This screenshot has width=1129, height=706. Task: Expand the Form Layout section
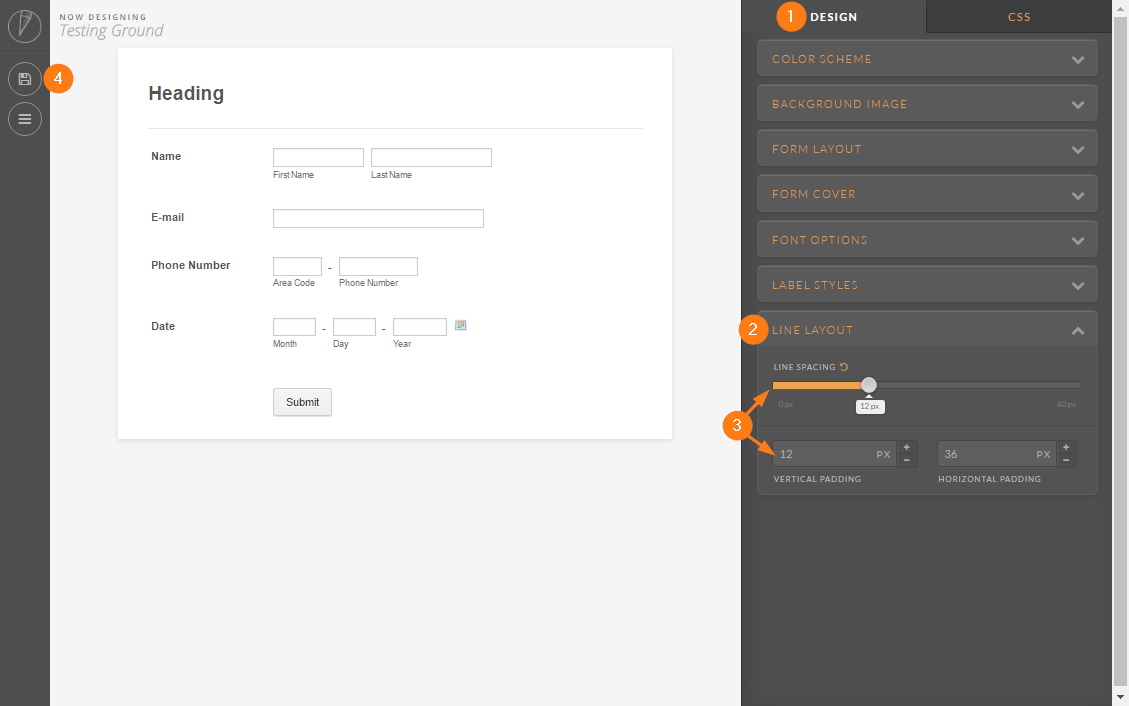pyautogui.click(x=927, y=149)
